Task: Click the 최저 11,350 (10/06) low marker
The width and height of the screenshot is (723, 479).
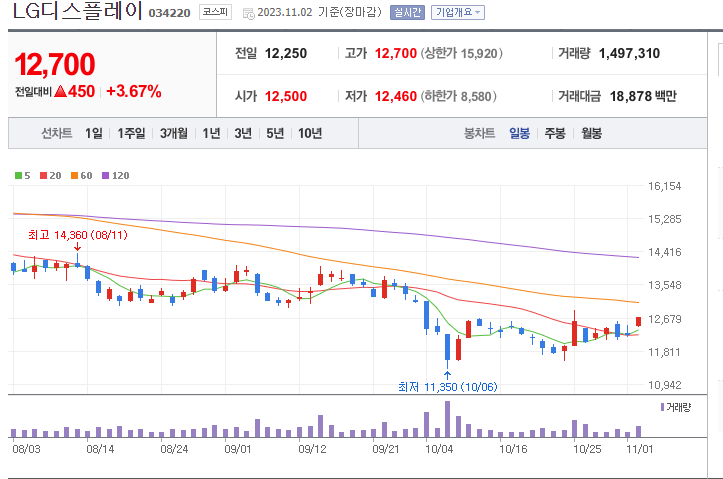Action: coord(448,387)
